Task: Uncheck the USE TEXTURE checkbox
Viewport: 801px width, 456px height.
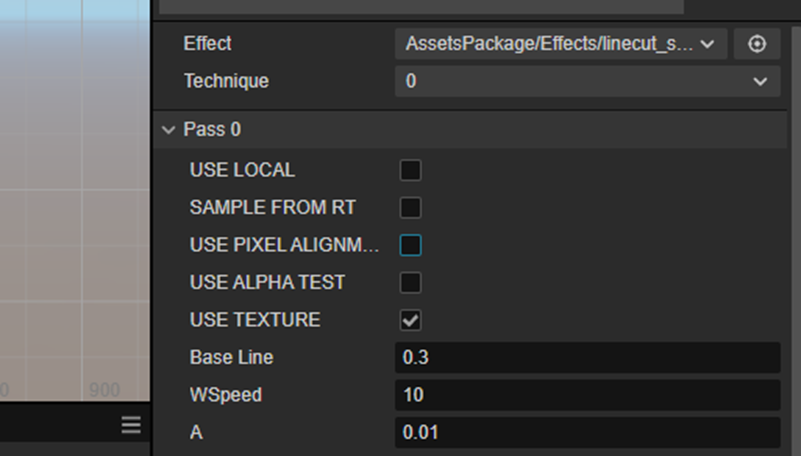Action: (x=411, y=320)
